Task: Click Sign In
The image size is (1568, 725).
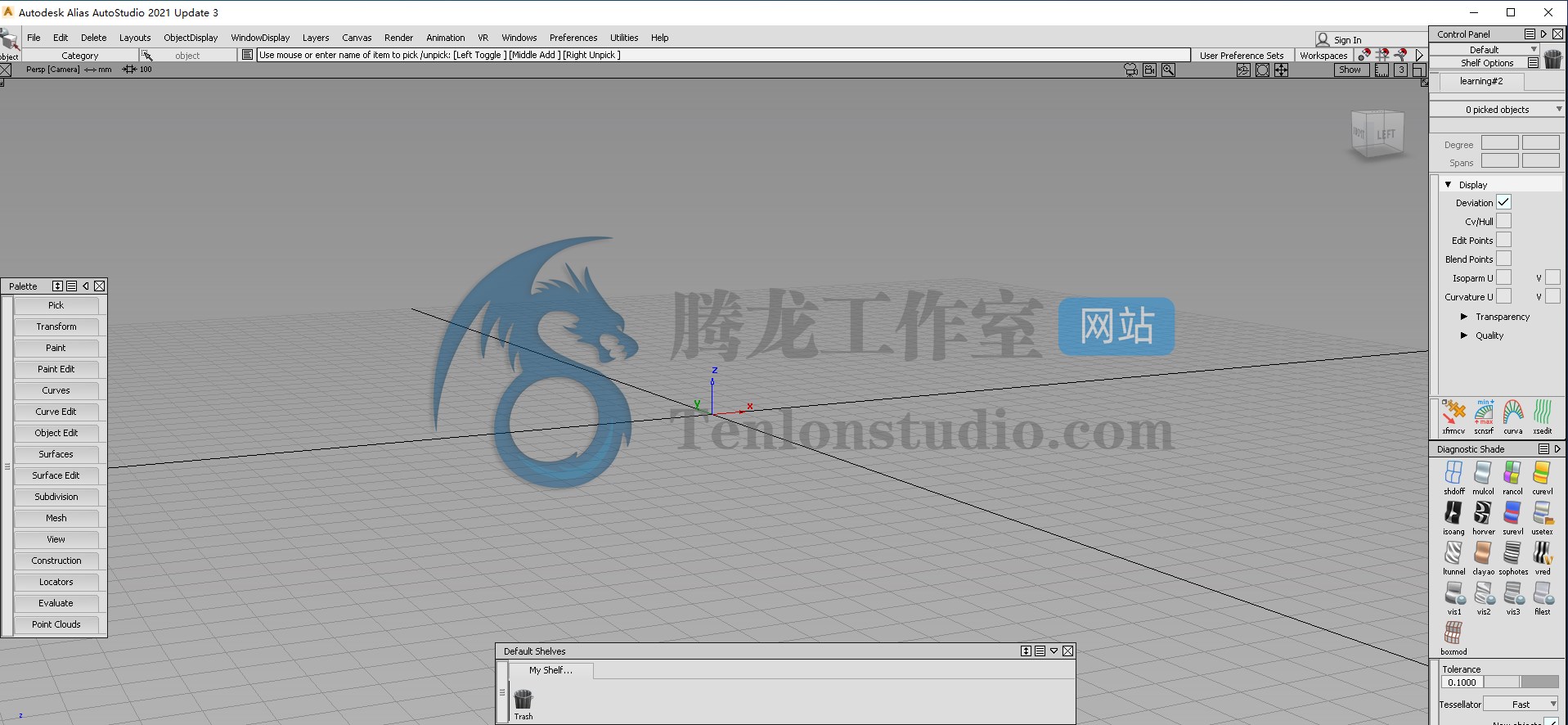Action: (x=1347, y=40)
